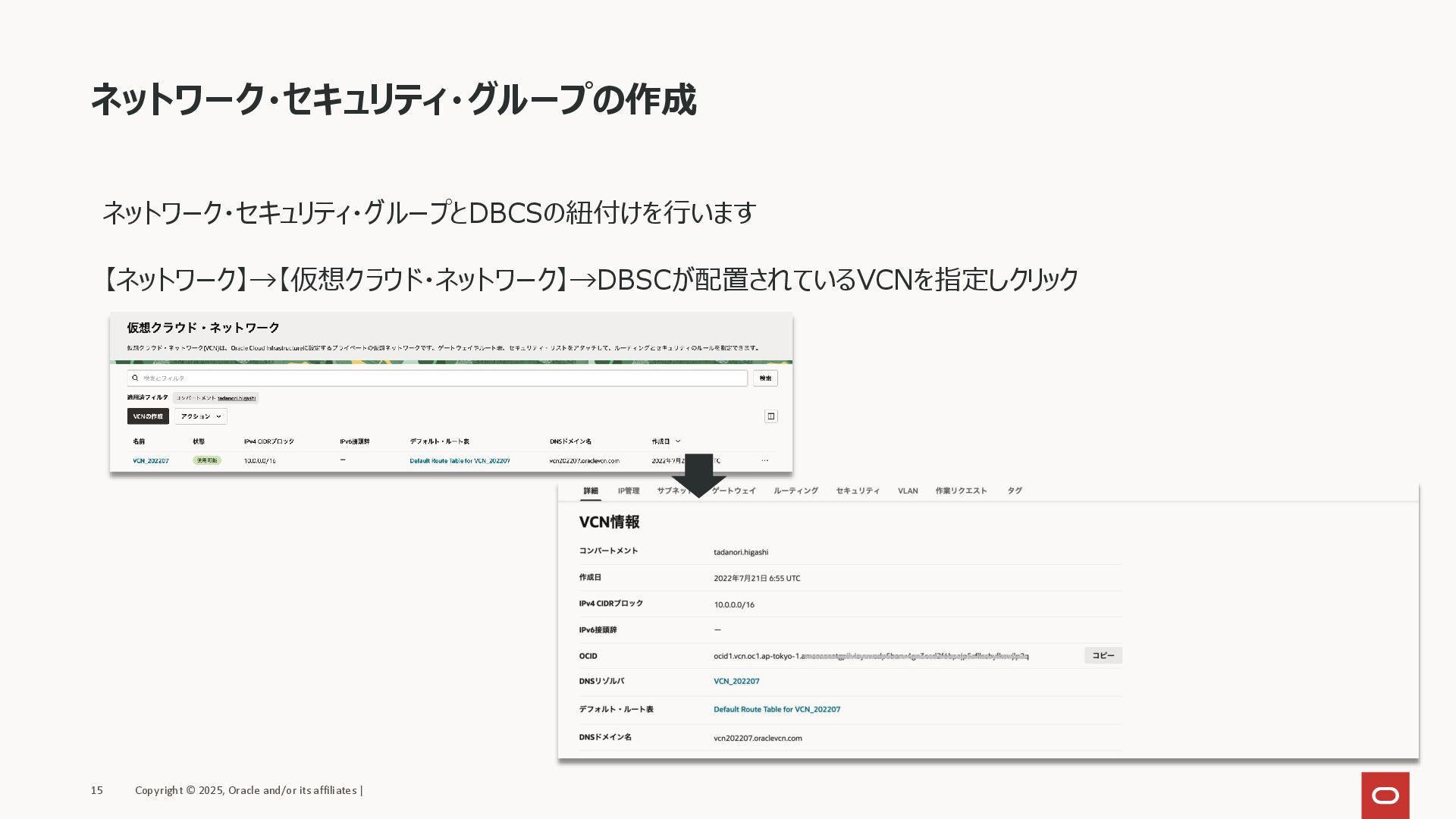The image size is (1456, 819).
Task: Click the 10.0.0.0/16 cell in the VCN list
Action: tap(259, 461)
